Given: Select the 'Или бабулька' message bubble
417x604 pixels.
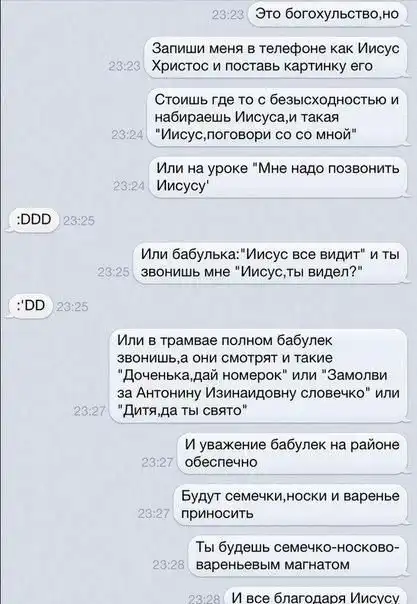Looking at the screenshot, I should coord(270,263).
